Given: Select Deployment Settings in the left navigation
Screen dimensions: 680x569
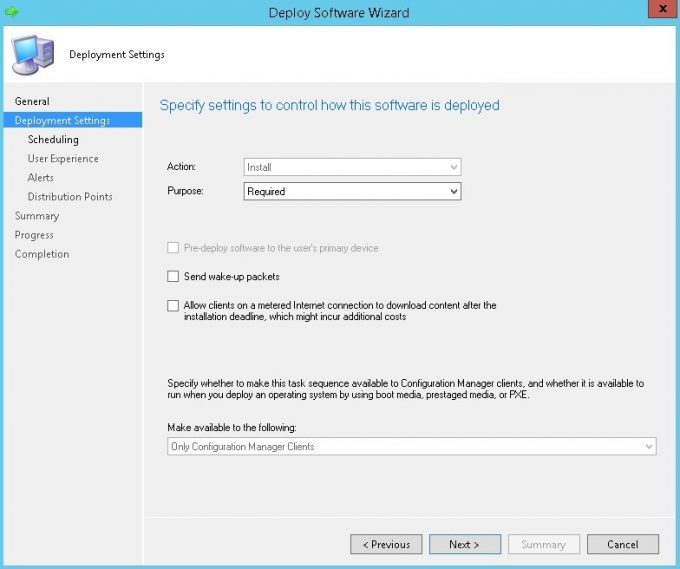Looking at the screenshot, I should click(62, 120).
